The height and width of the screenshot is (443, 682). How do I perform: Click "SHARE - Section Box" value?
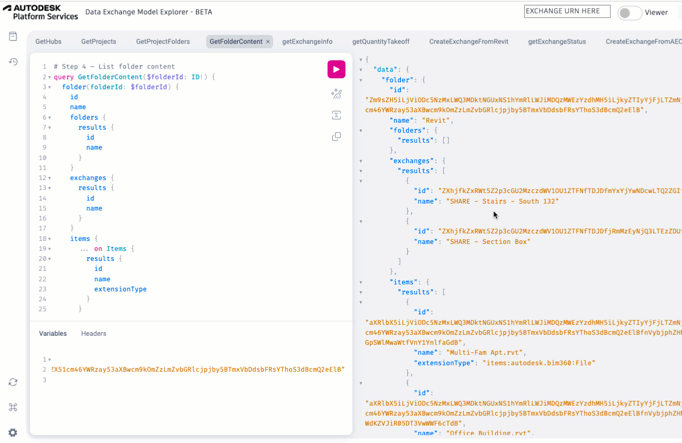[488, 242]
